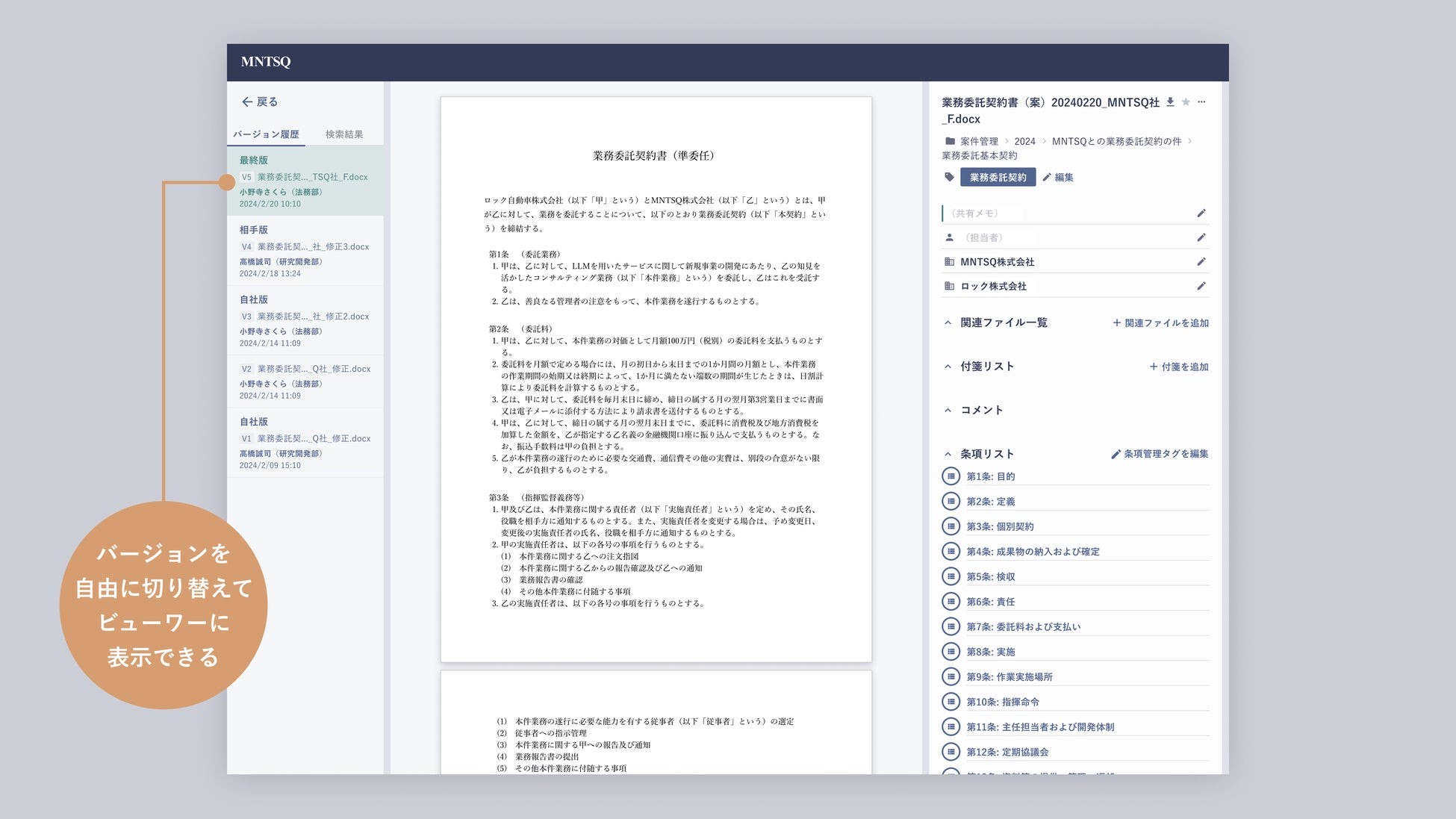Edit ロック株式会社 party with pencil icon
The image size is (1456, 819).
pyautogui.click(x=1201, y=286)
